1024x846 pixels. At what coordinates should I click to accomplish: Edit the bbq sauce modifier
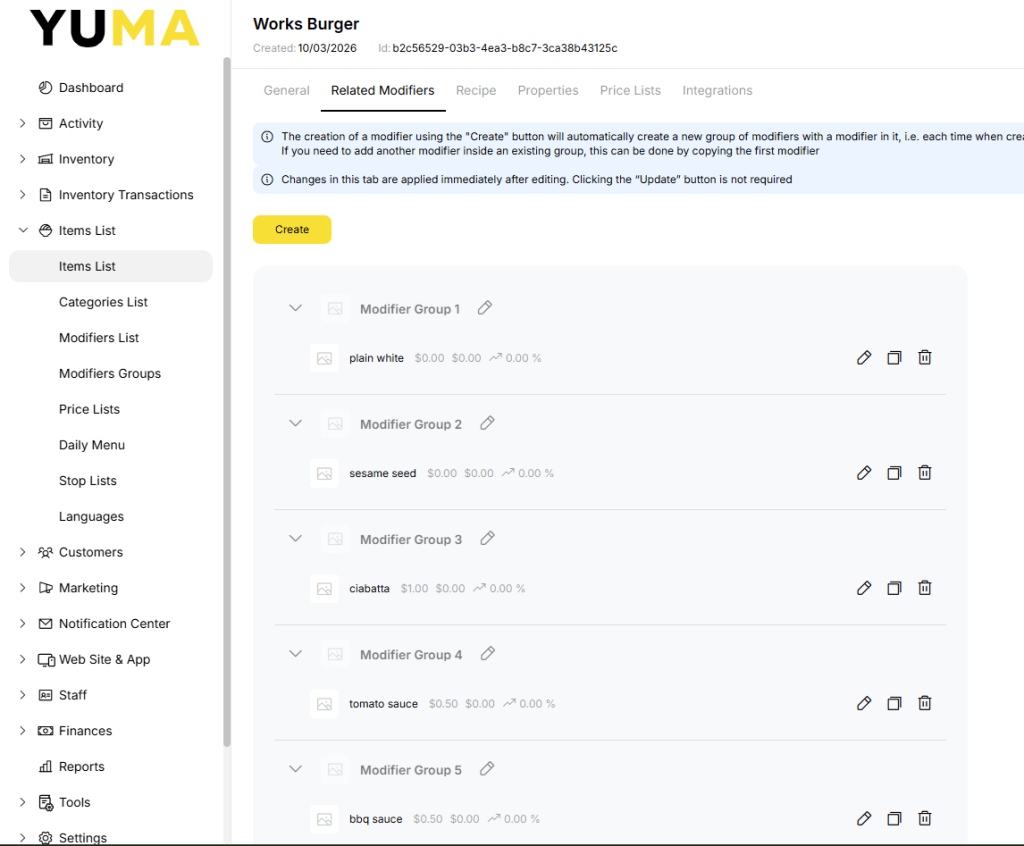point(863,818)
